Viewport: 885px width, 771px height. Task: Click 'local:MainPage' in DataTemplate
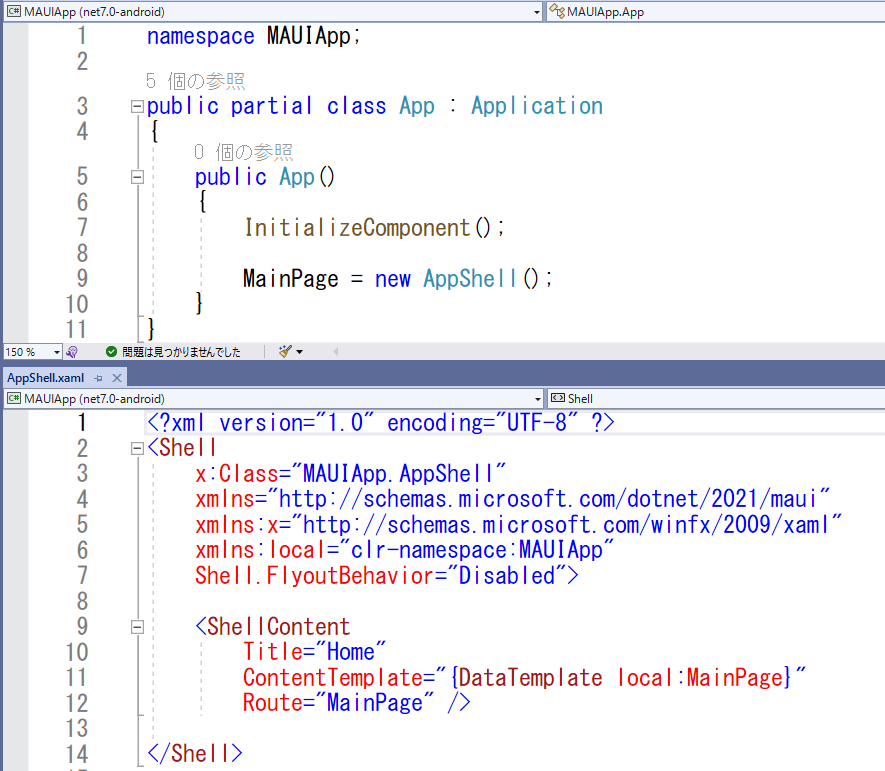[x=700, y=678]
